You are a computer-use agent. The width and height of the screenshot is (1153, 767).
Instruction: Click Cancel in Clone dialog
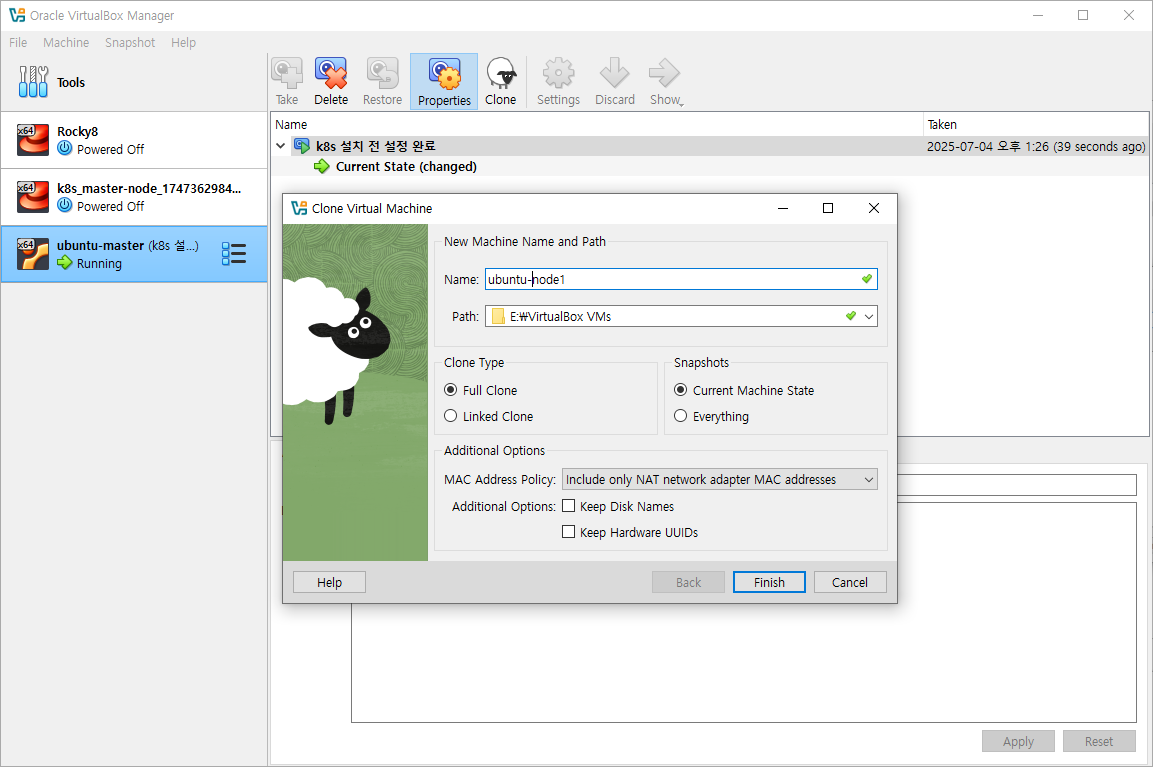[x=850, y=582]
